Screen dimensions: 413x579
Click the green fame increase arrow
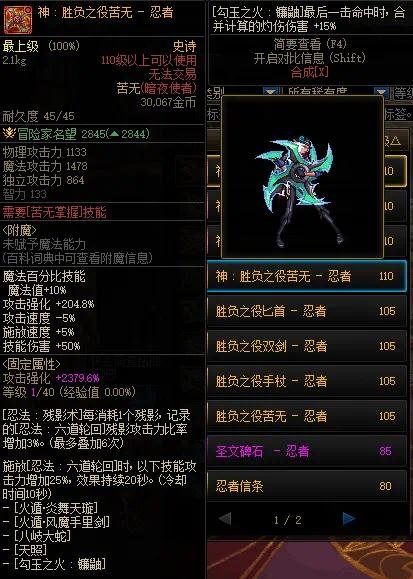[115, 133]
